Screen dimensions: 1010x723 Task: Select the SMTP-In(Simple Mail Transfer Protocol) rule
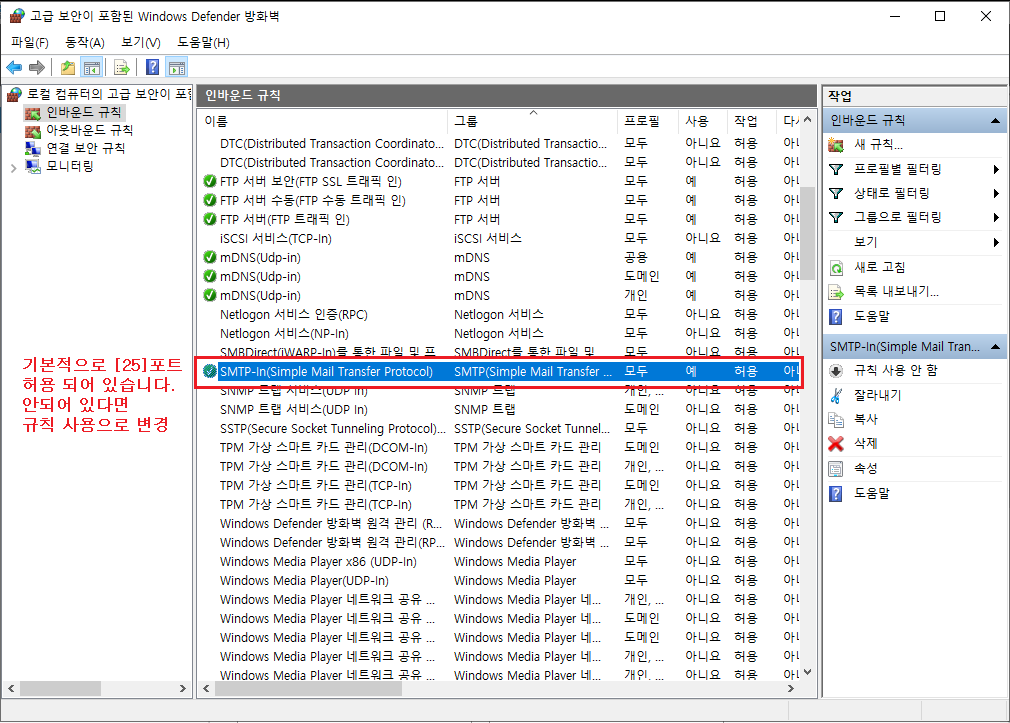click(500, 372)
